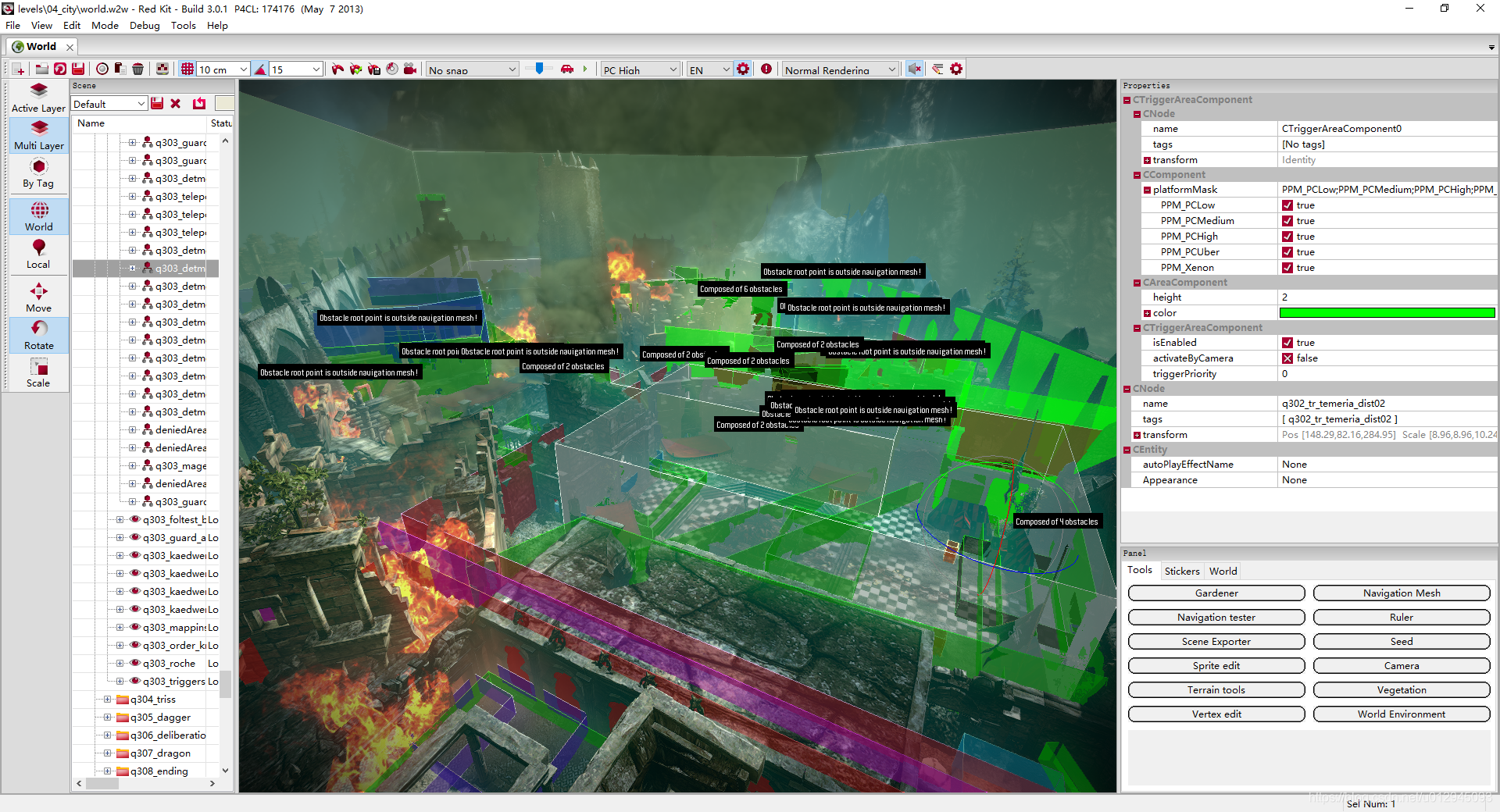Activate the Move tool
The image size is (1500, 812).
tap(38, 297)
